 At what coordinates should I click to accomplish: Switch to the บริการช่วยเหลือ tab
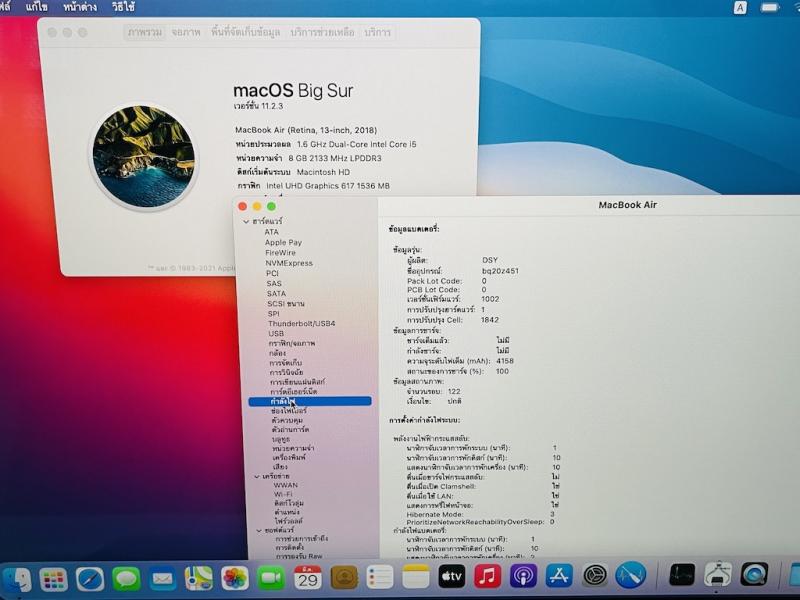322,32
